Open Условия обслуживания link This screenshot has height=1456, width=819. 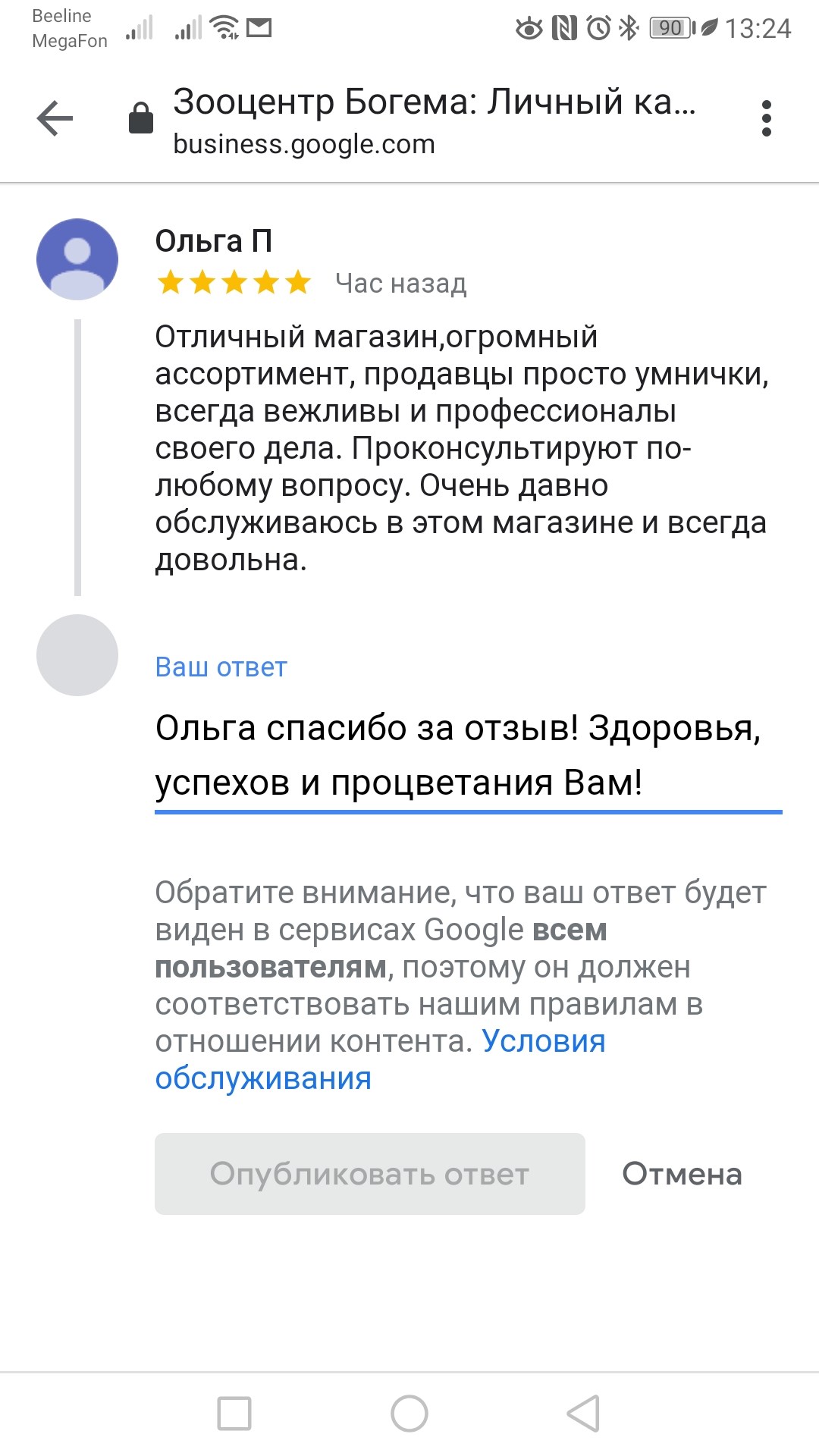point(380,1059)
